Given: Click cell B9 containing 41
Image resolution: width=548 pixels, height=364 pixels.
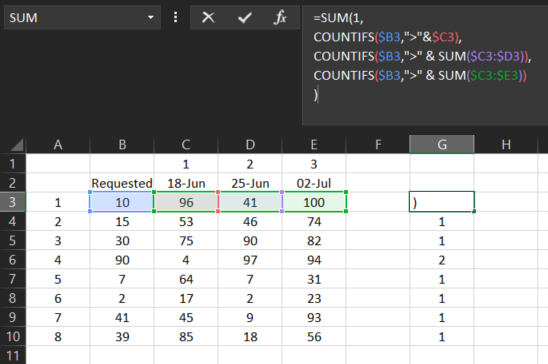Looking at the screenshot, I should click(x=122, y=317).
